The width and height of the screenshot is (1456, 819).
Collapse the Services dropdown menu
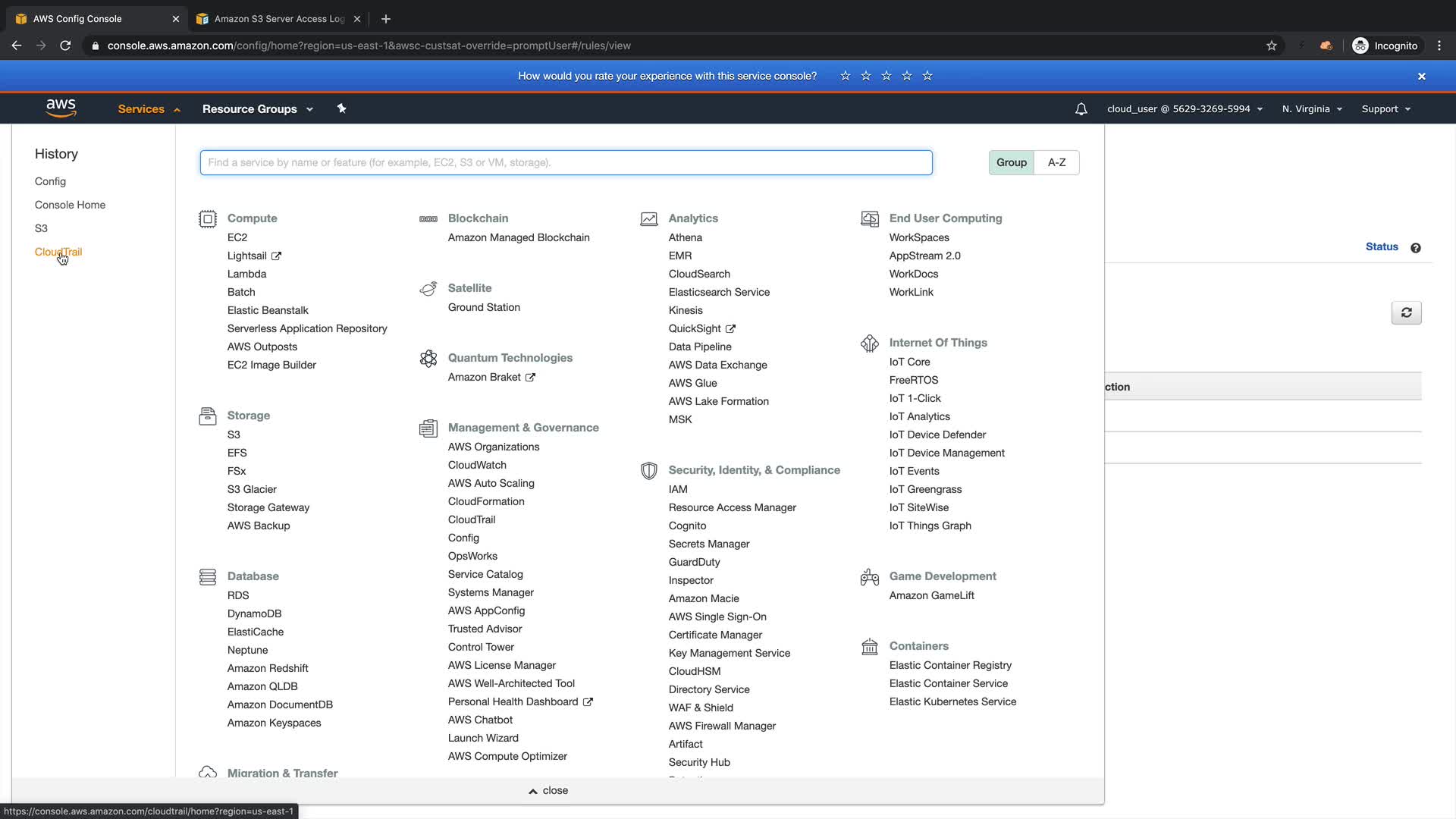(149, 109)
